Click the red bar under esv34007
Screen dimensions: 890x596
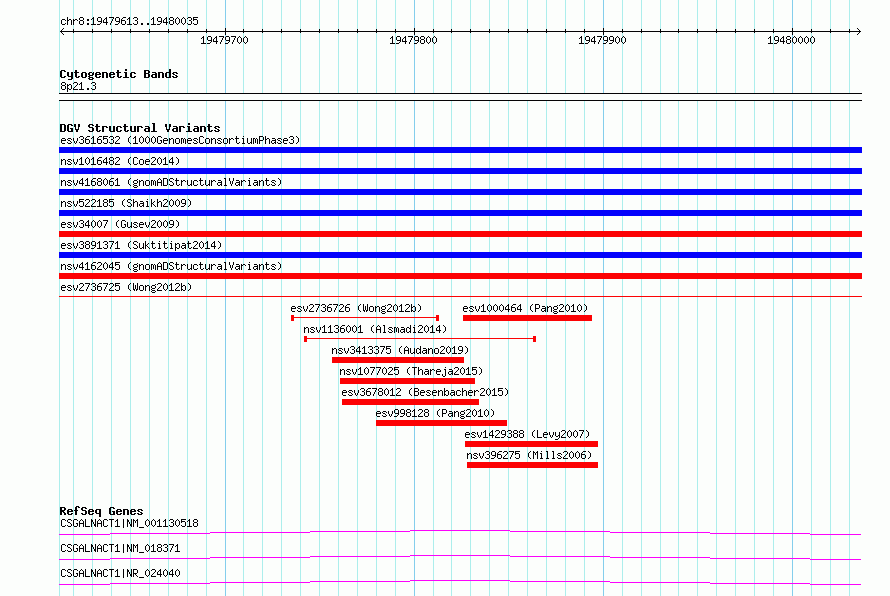pos(460,234)
